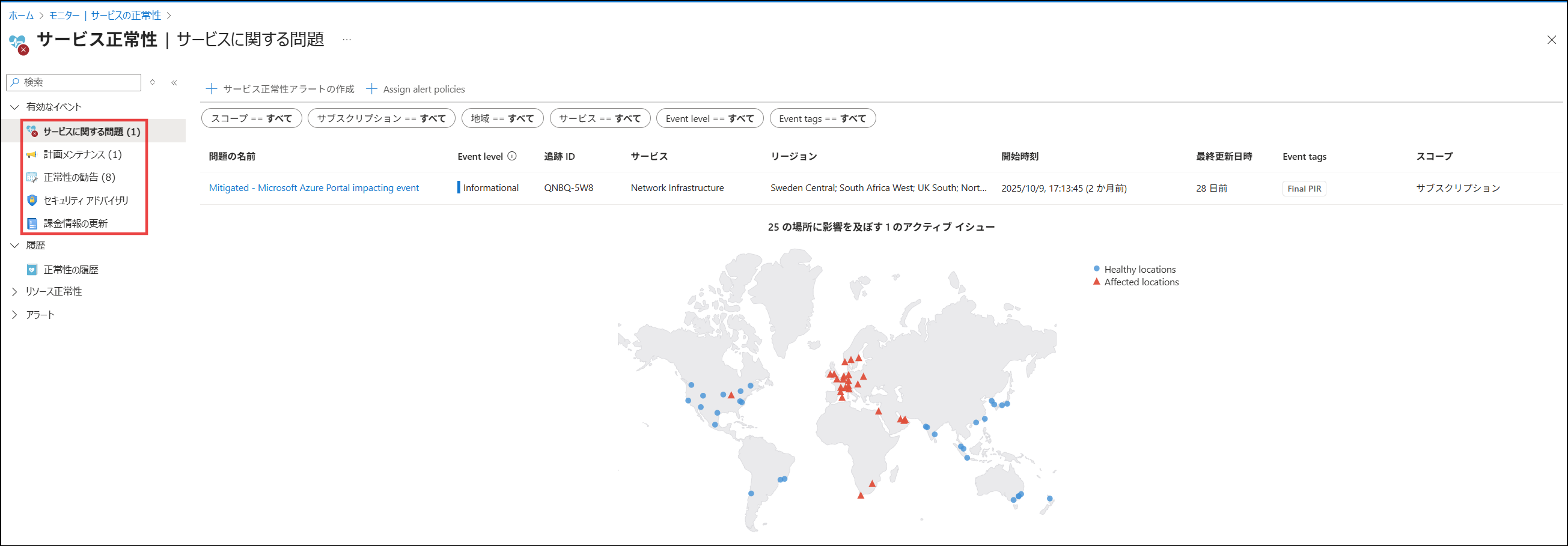This screenshot has height=546, width=1568.
Task: Expand the アラート section
Action: [x=14, y=315]
